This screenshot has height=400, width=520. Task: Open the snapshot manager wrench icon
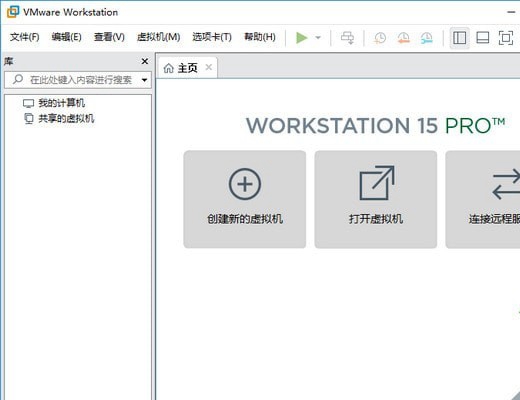pos(427,38)
